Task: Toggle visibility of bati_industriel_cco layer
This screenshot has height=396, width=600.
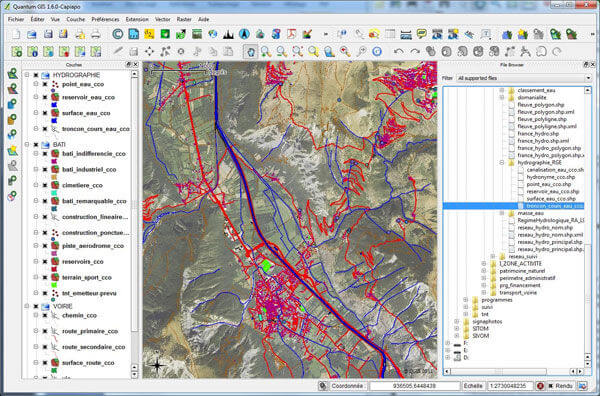Action: pos(45,169)
